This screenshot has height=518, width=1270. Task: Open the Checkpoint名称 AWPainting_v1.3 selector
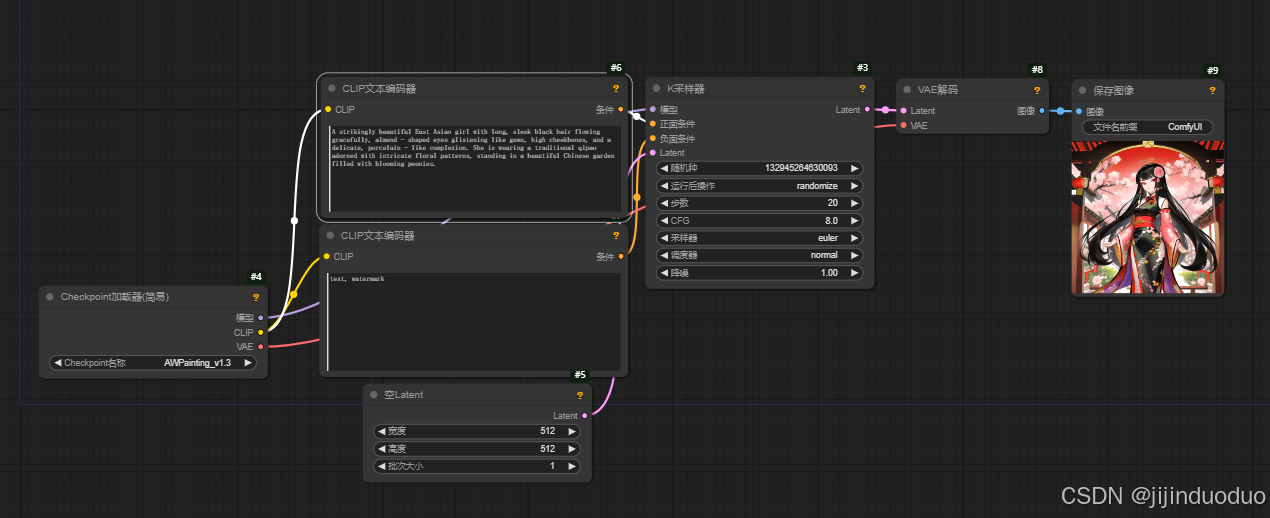(153, 363)
